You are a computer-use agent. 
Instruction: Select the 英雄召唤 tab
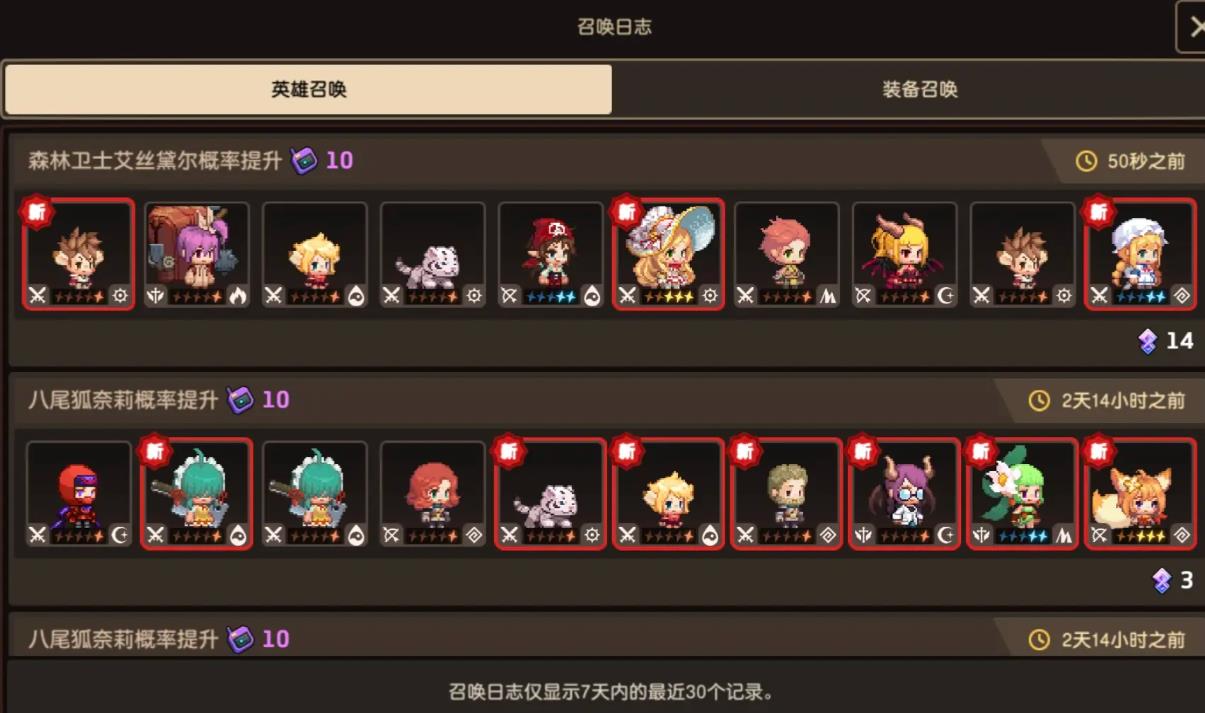point(308,90)
